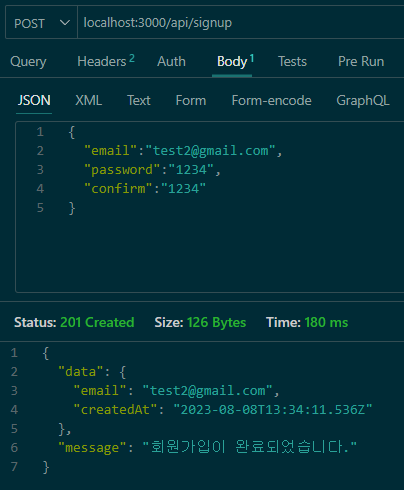The image size is (404, 490).
Task: Open the POST method dropdown
Action: click(x=42, y=23)
